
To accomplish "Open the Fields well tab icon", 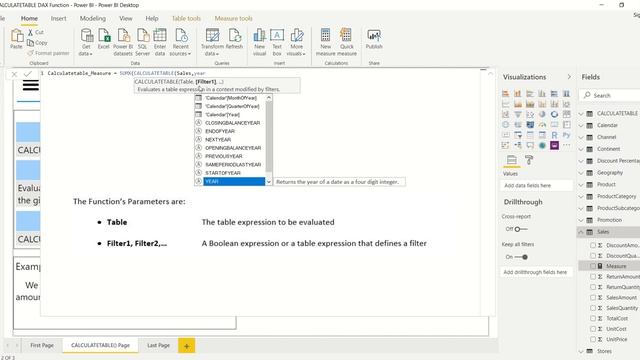I will (x=511, y=160).
